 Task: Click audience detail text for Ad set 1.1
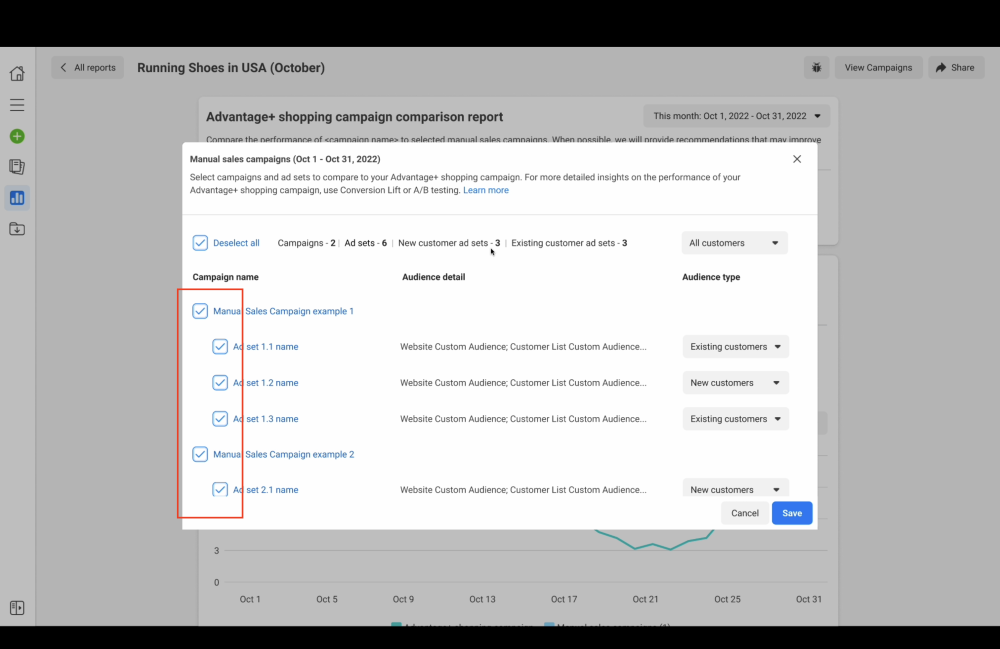tap(523, 347)
